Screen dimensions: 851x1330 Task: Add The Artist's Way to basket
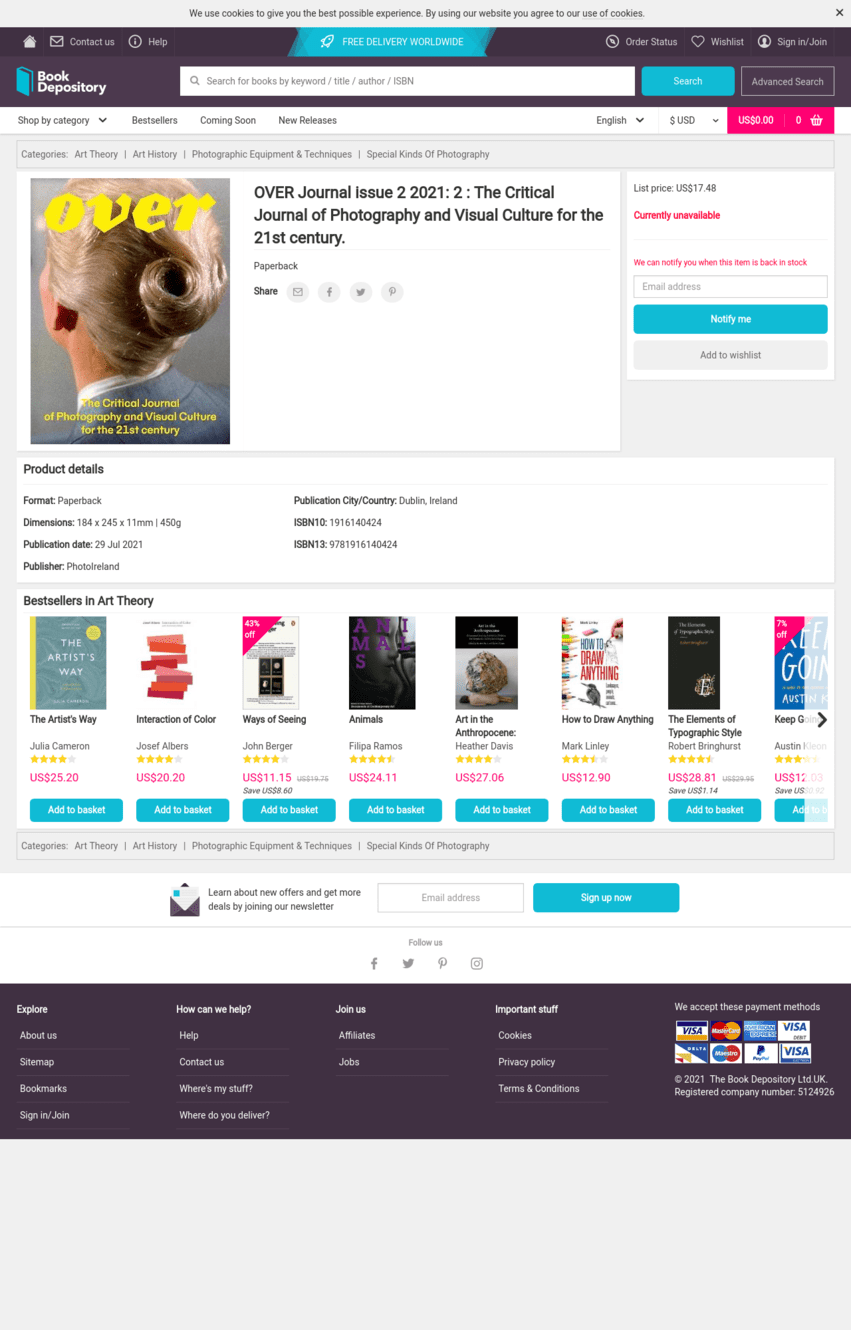76,810
